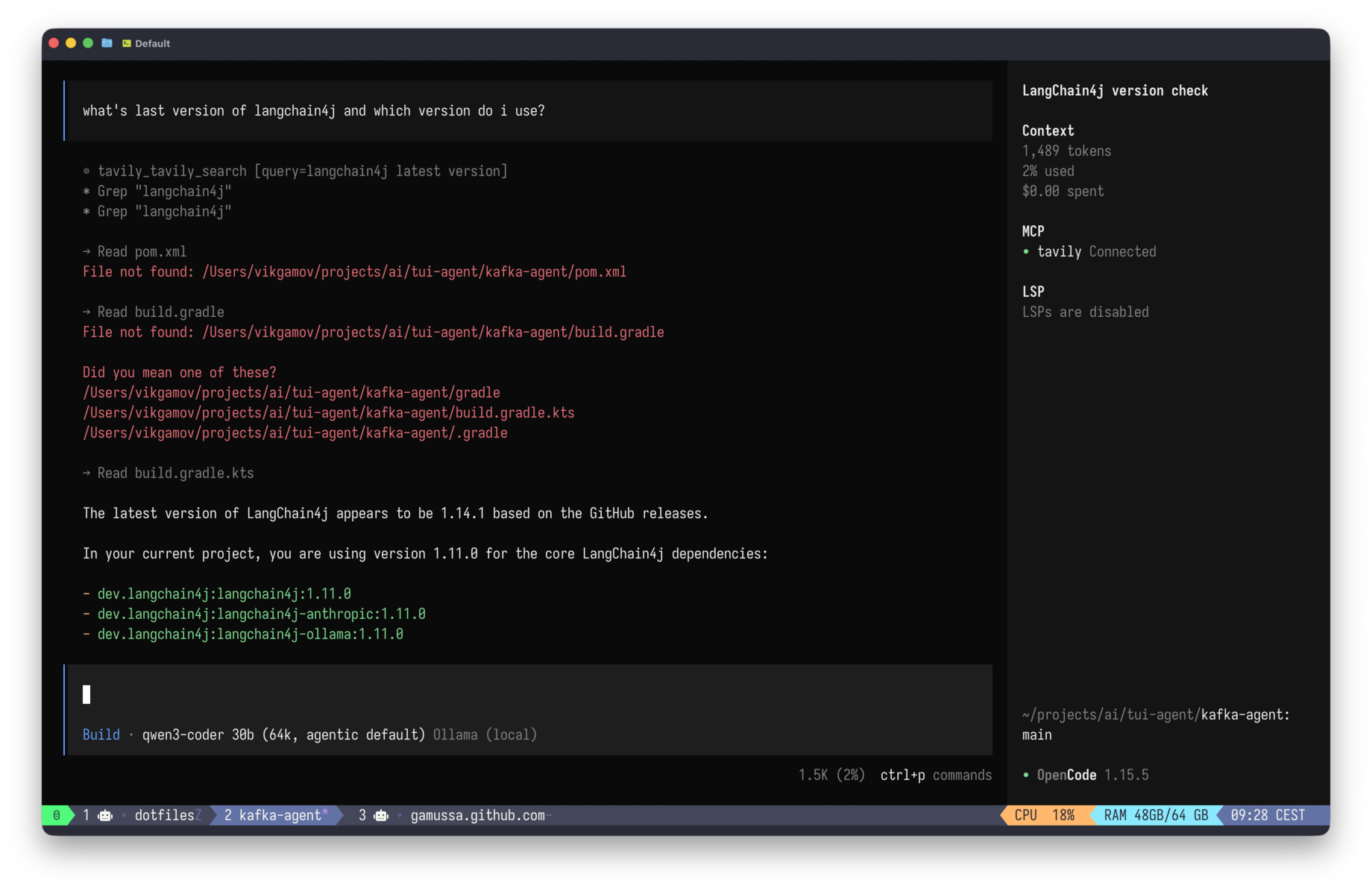Image resolution: width=1372 pixels, height=891 pixels.
Task: Click the latest version 1.14.1 sentence
Action: pyautogui.click(x=395, y=513)
